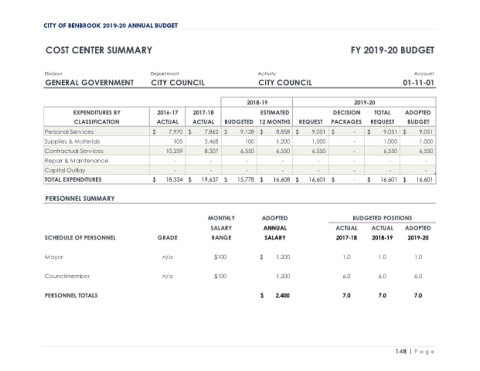Select the Personal Services row label
480x371 pixels.
(69, 132)
